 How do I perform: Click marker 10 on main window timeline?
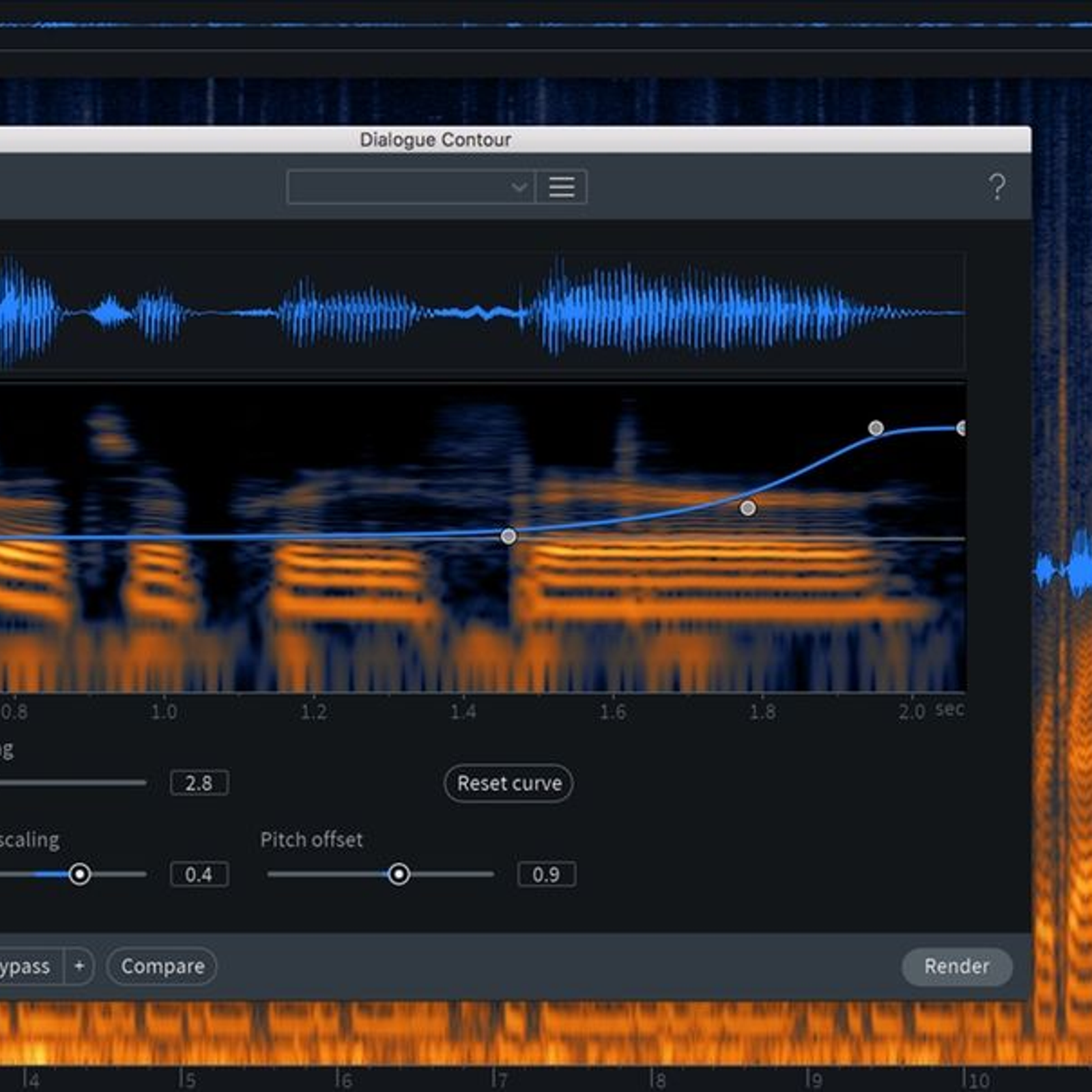coord(977,1080)
